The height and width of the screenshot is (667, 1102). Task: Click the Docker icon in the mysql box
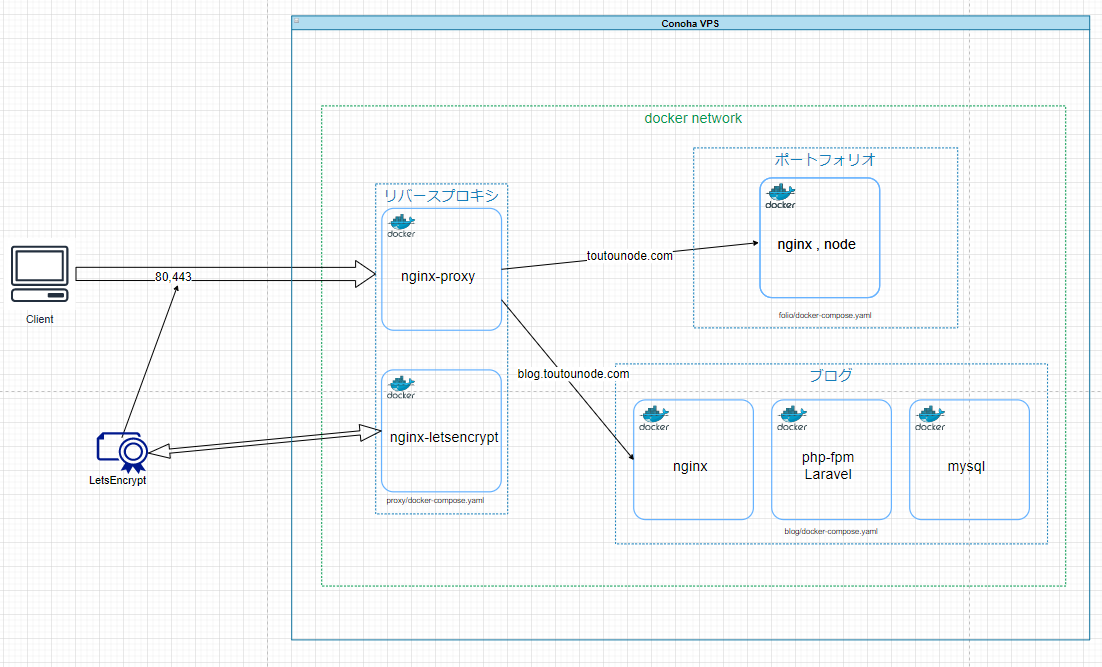pyautogui.click(x=930, y=417)
